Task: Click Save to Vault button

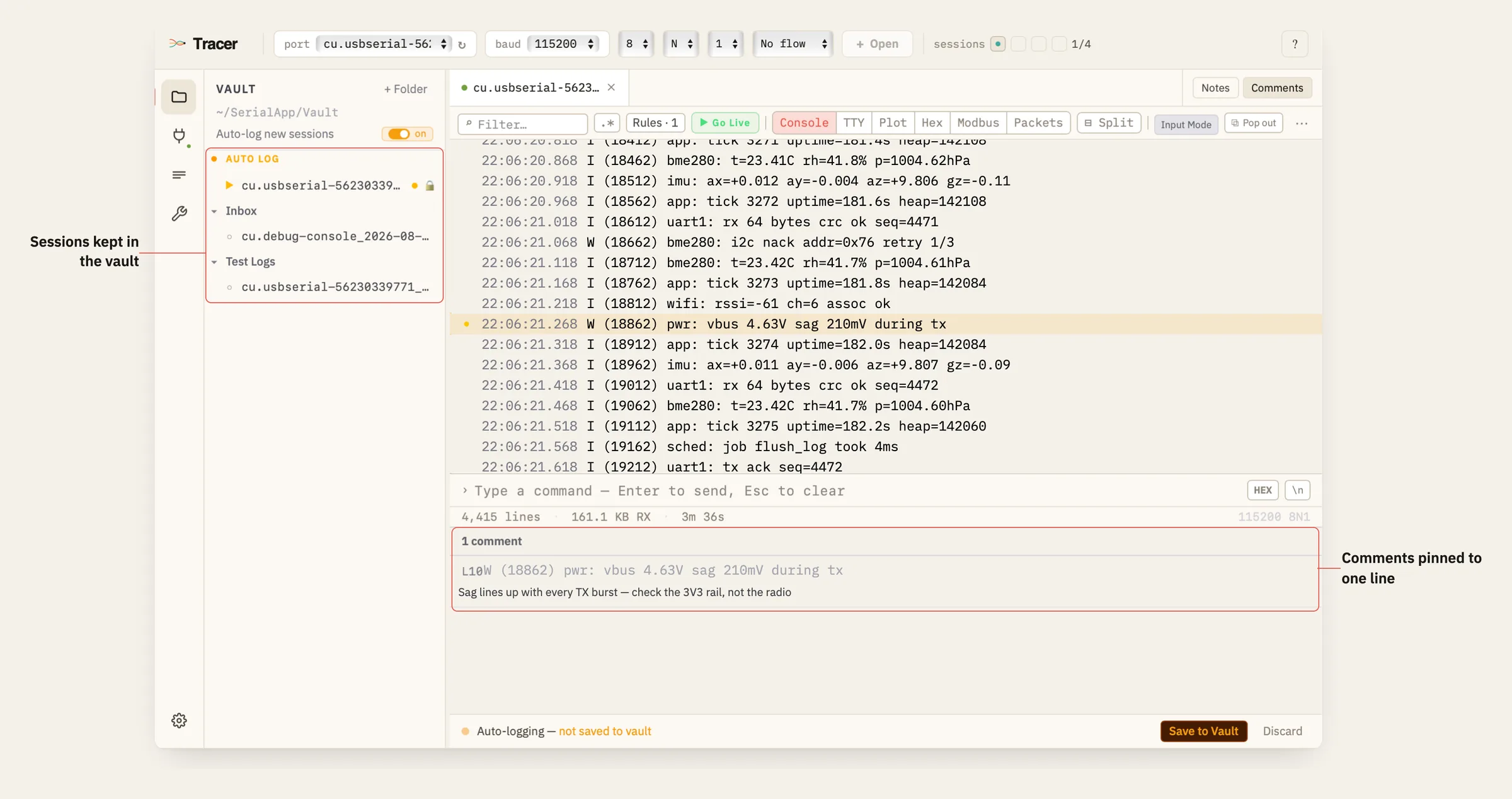Action: [x=1203, y=731]
